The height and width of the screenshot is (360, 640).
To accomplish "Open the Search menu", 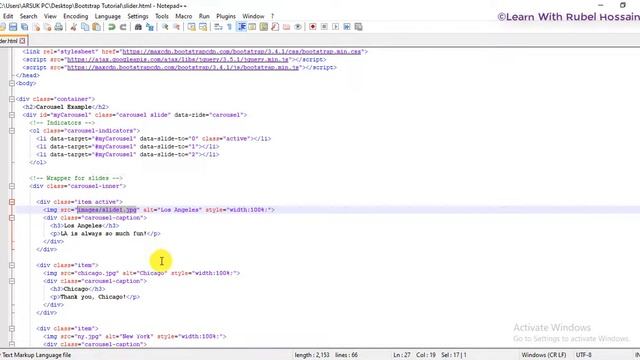I will coord(29,16).
